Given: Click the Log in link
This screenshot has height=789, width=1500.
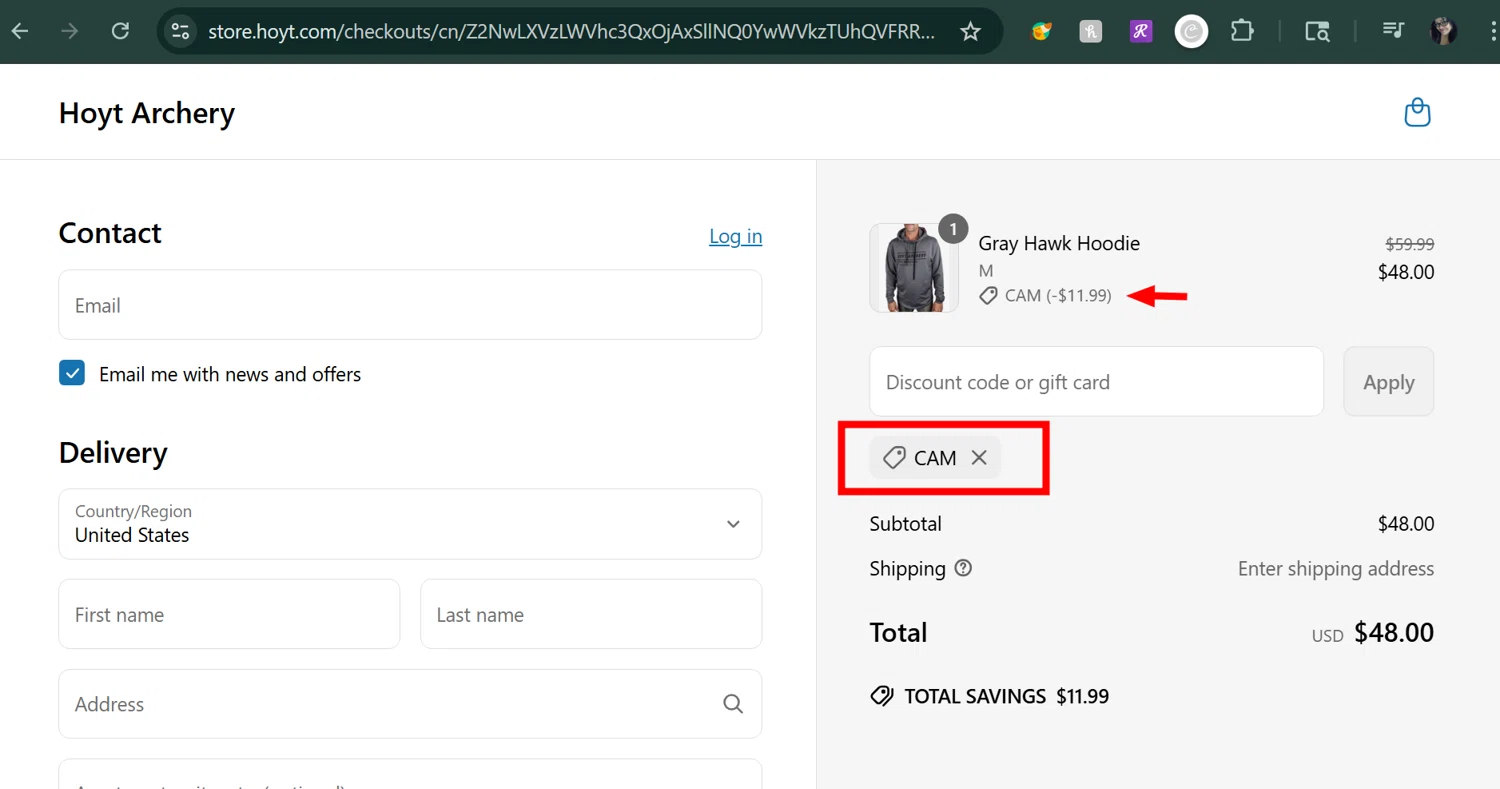Looking at the screenshot, I should coord(736,236).
